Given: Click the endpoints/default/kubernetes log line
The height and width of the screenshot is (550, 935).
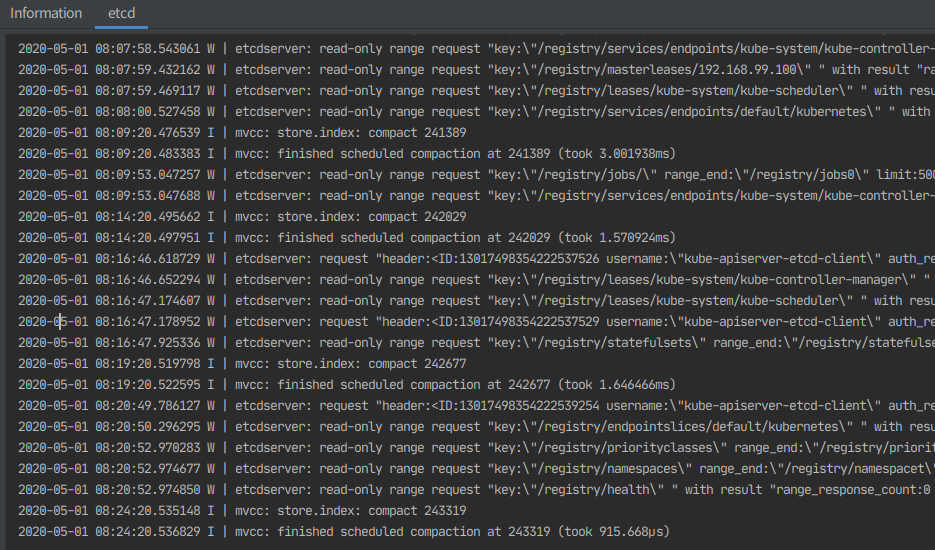Looking at the screenshot, I should point(476,112).
